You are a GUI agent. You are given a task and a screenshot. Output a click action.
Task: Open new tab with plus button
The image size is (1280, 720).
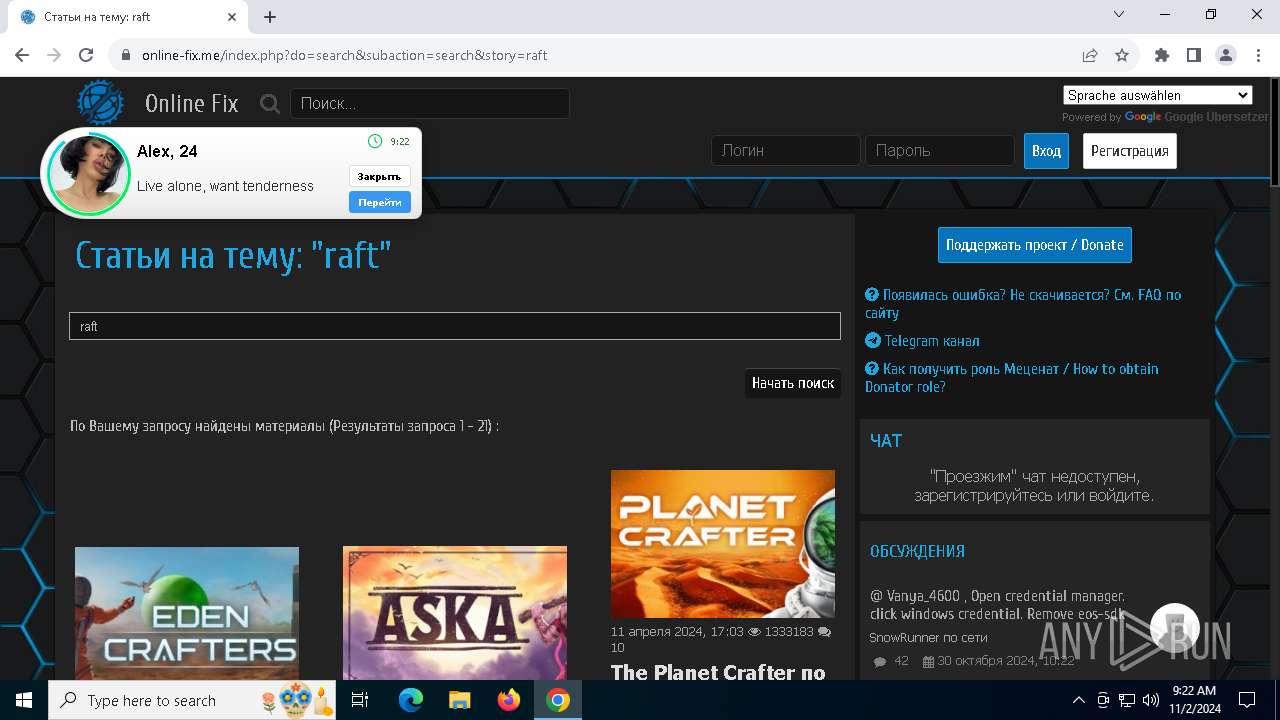point(270,17)
